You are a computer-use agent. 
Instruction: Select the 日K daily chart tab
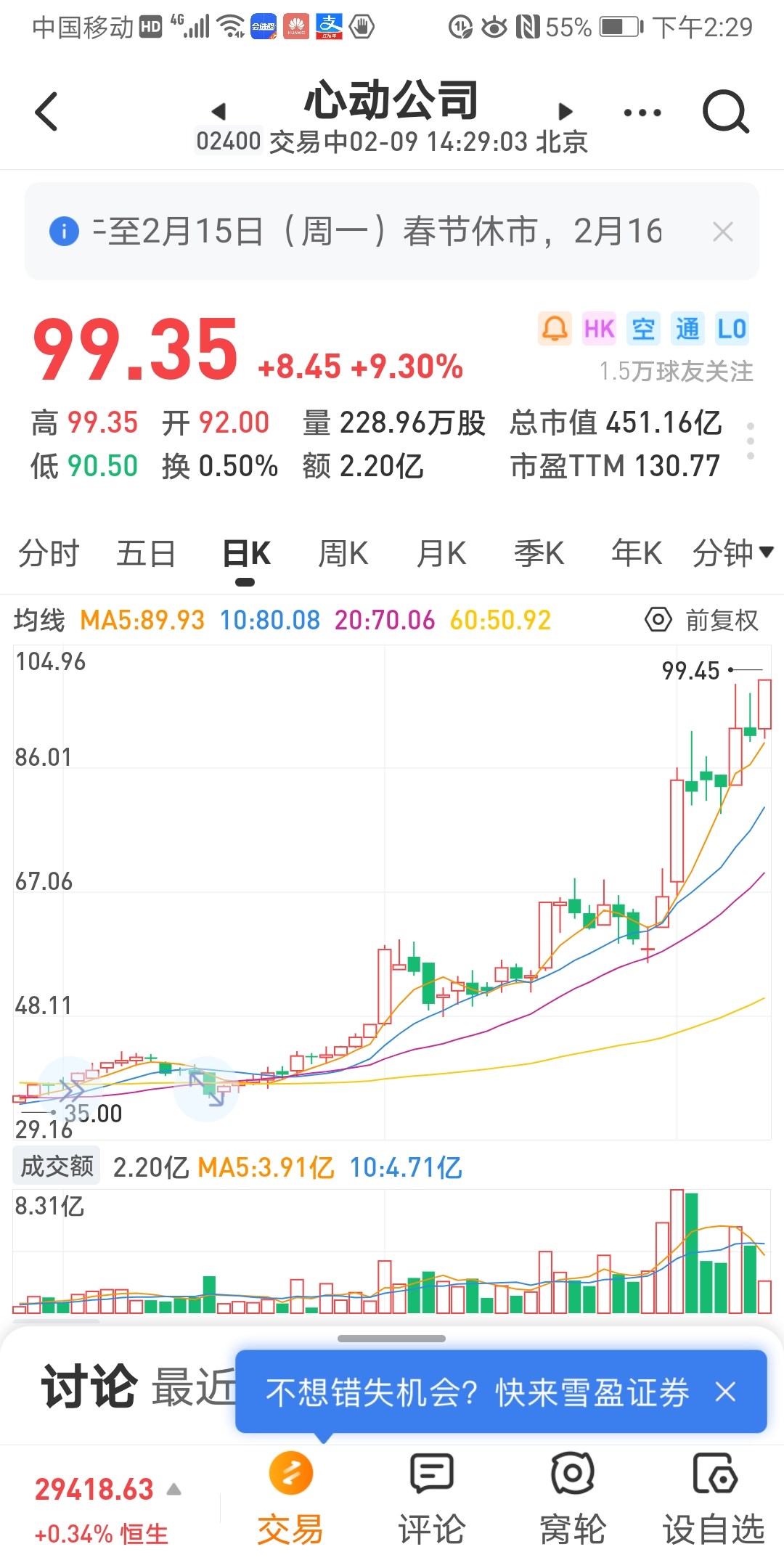click(246, 553)
